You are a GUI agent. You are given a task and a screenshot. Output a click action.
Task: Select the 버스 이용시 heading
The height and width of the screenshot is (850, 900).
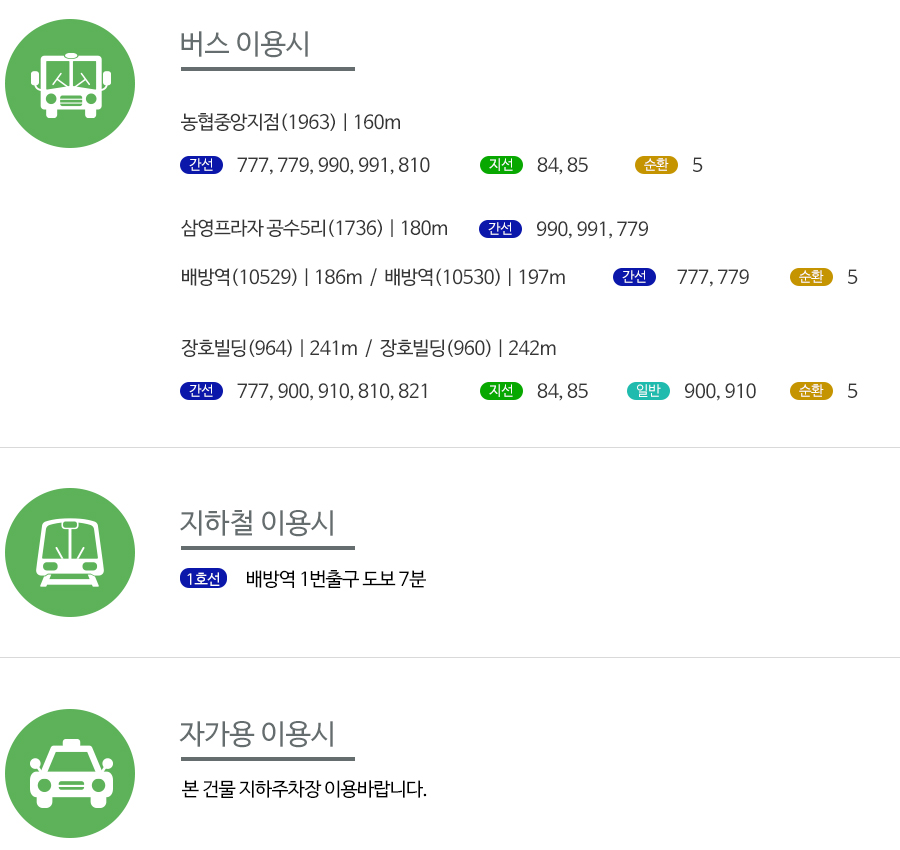coord(245,44)
